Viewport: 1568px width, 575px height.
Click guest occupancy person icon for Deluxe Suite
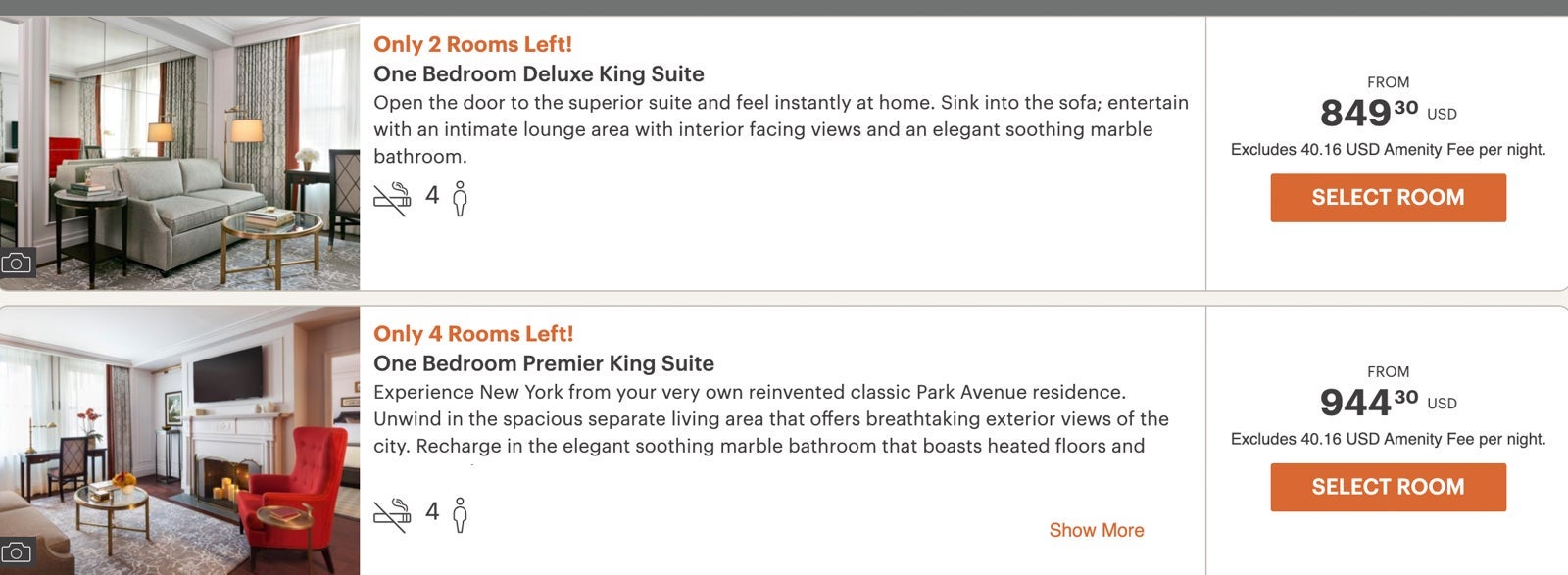[460, 199]
